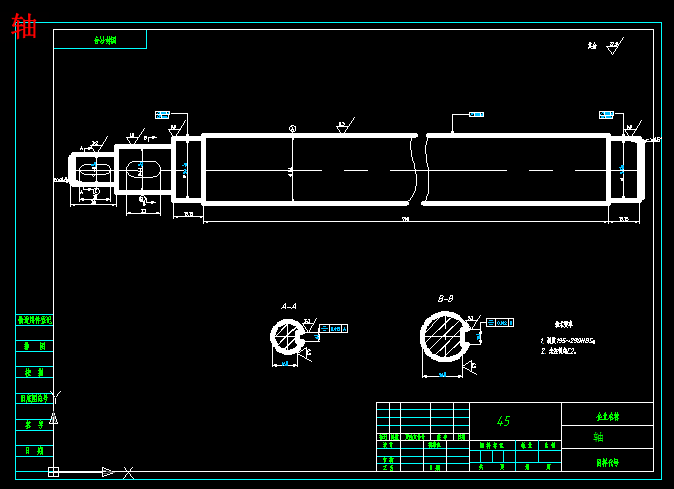The image size is (674, 489).
Task: Select the leftmost keyway slot on the shaft
Action: 95,170
